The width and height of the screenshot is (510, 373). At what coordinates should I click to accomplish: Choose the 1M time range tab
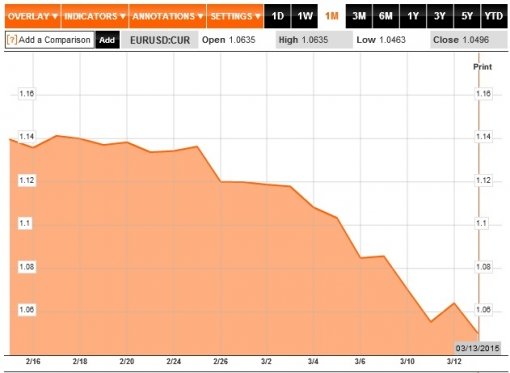[332, 16]
